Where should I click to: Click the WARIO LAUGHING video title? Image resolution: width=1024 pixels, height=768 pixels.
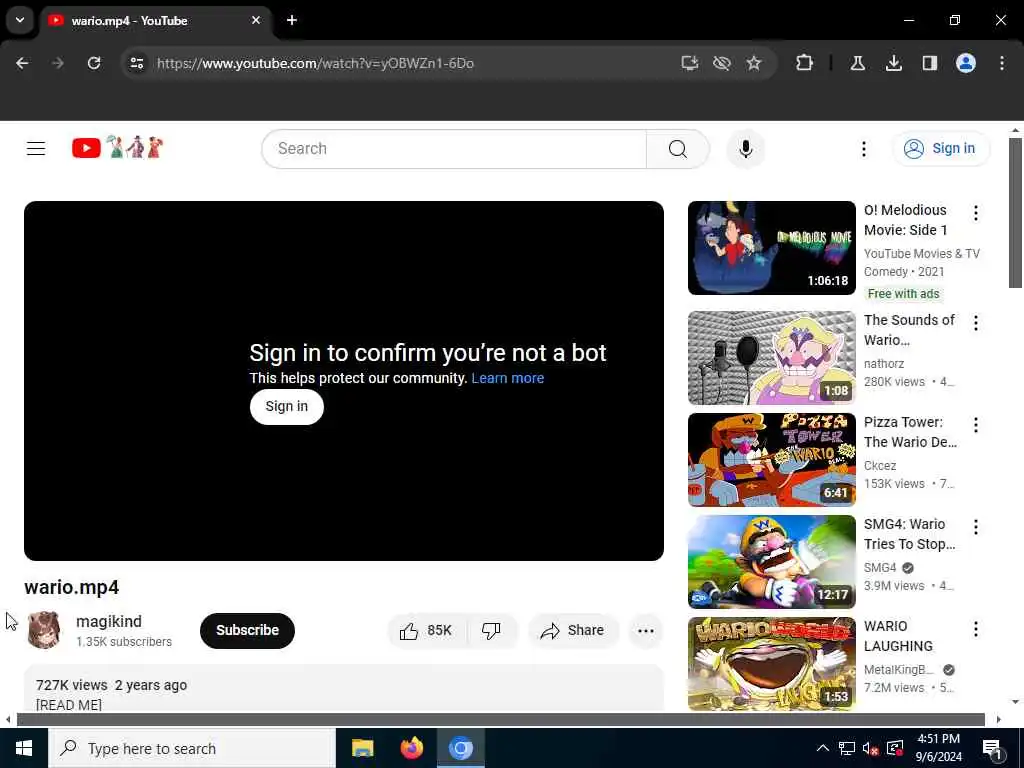(x=898, y=636)
